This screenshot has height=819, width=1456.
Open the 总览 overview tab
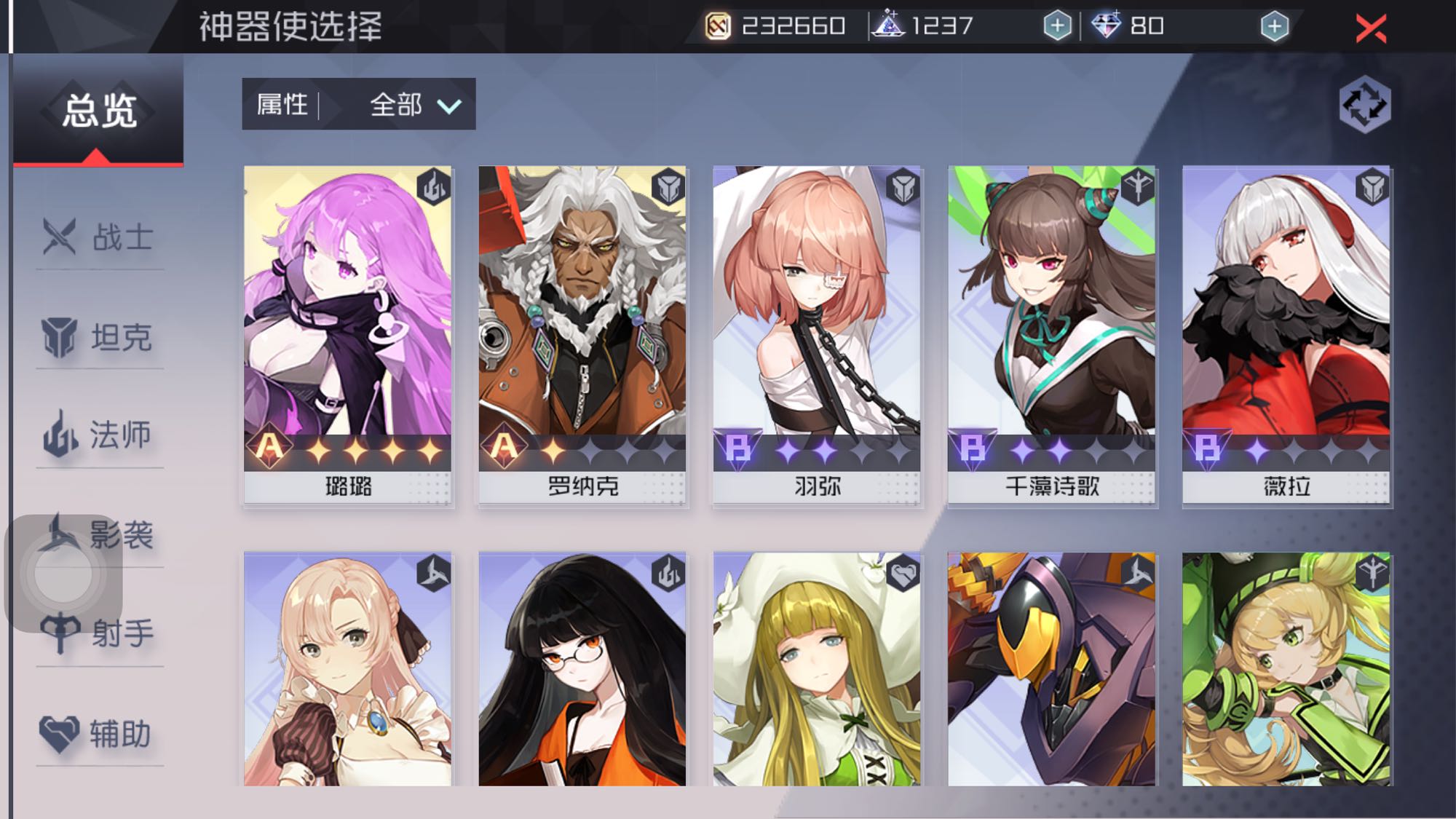[99, 111]
